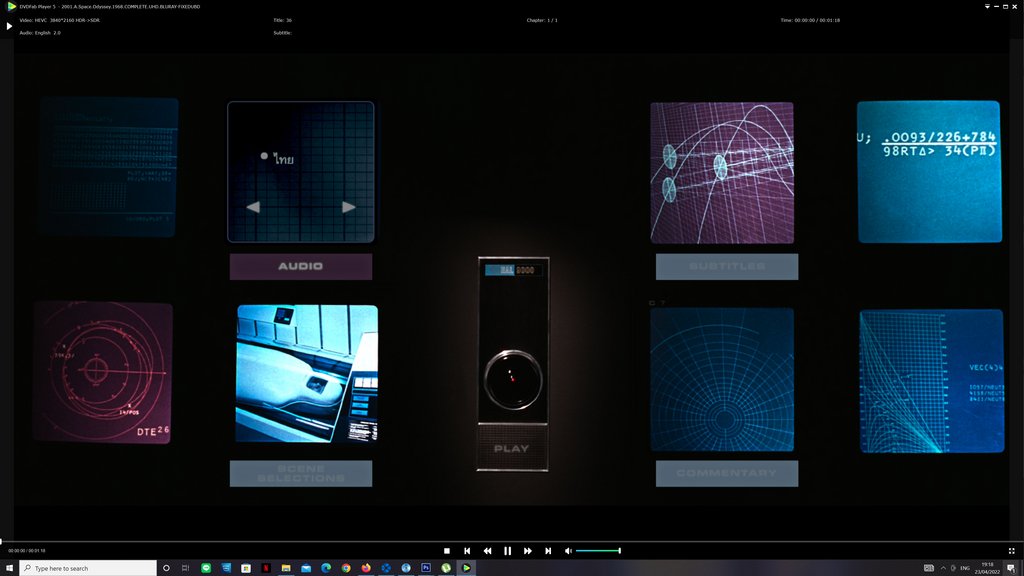Image resolution: width=1024 pixels, height=576 pixels.
Task: Open the COMMENTARY menu button
Action: pyautogui.click(x=727, y=473)
